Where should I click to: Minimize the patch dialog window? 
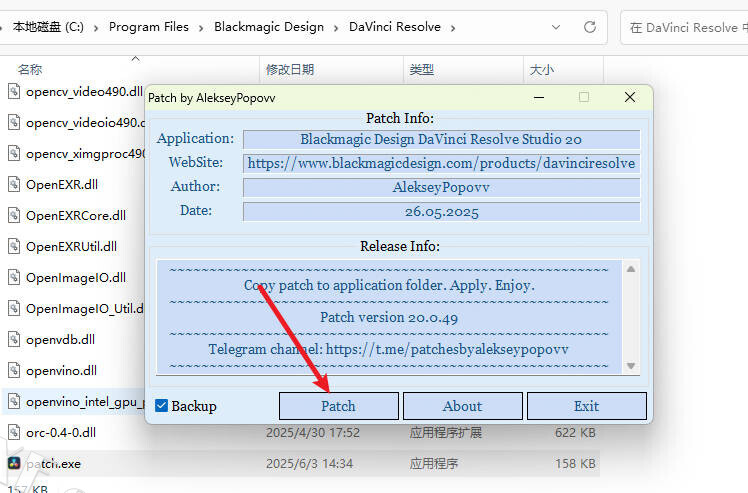[539, 97]
